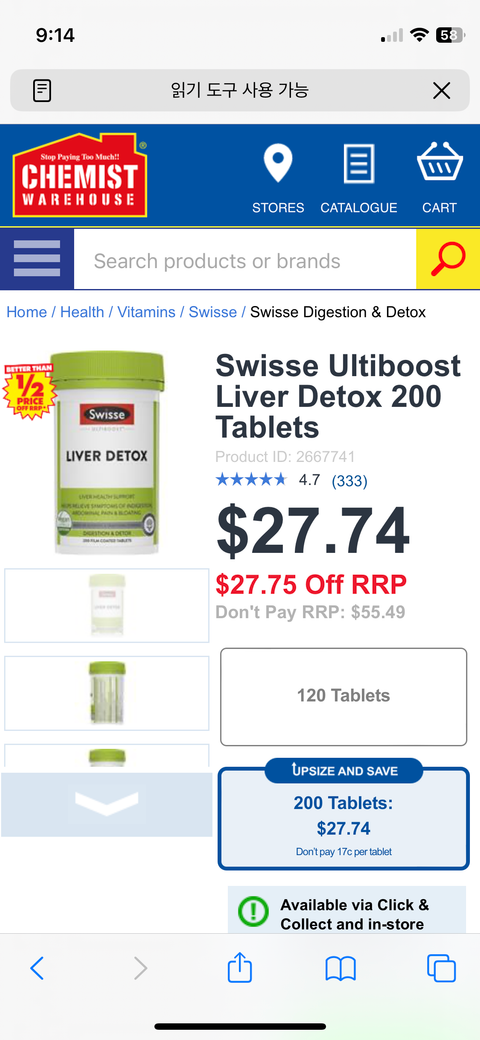Click the Health breadcrumb link
The width and height of the screenshot is (480, 1040).
pos(82,312)
